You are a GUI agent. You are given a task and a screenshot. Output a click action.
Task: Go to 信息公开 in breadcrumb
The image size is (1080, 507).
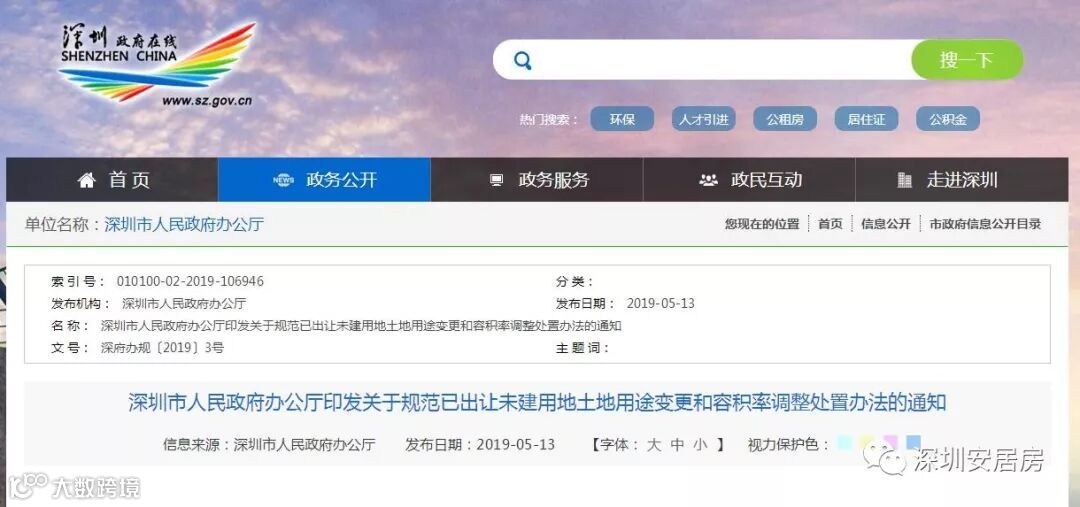[x=886, y=224]
